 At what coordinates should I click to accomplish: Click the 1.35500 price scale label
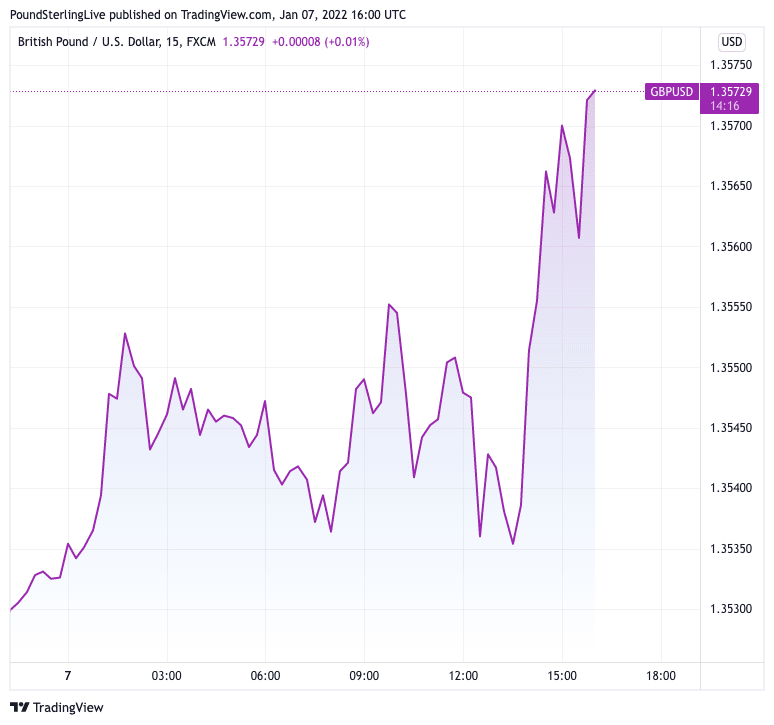(730, 368)
